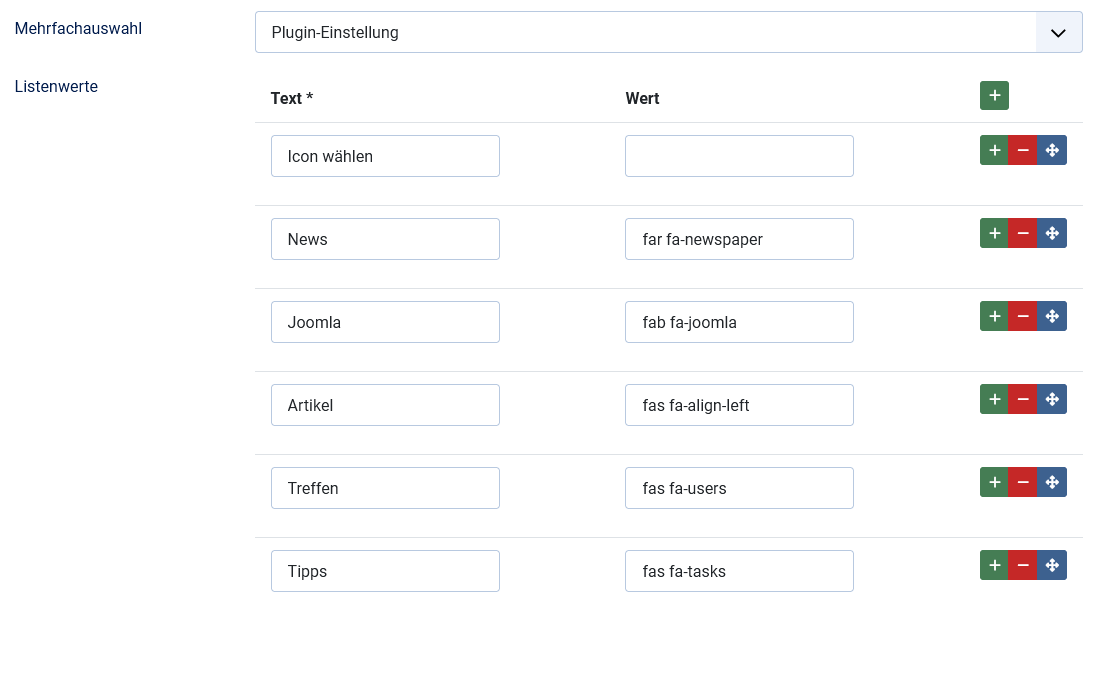Click the move handle of the News row
The image size is (1110, 674).
pos(1052,233)
